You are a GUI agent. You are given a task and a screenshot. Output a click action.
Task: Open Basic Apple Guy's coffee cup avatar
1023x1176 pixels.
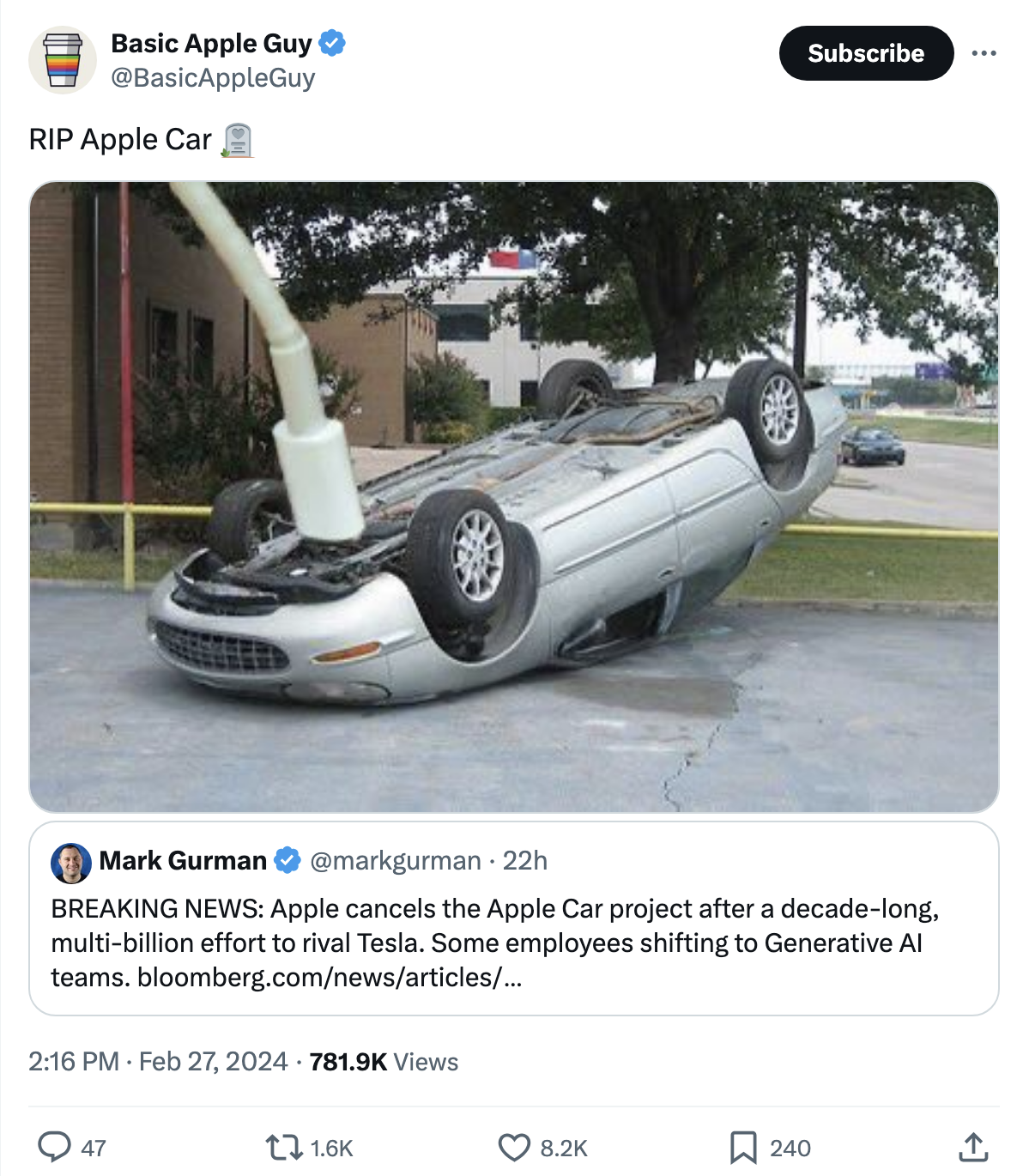coord(63,59)
